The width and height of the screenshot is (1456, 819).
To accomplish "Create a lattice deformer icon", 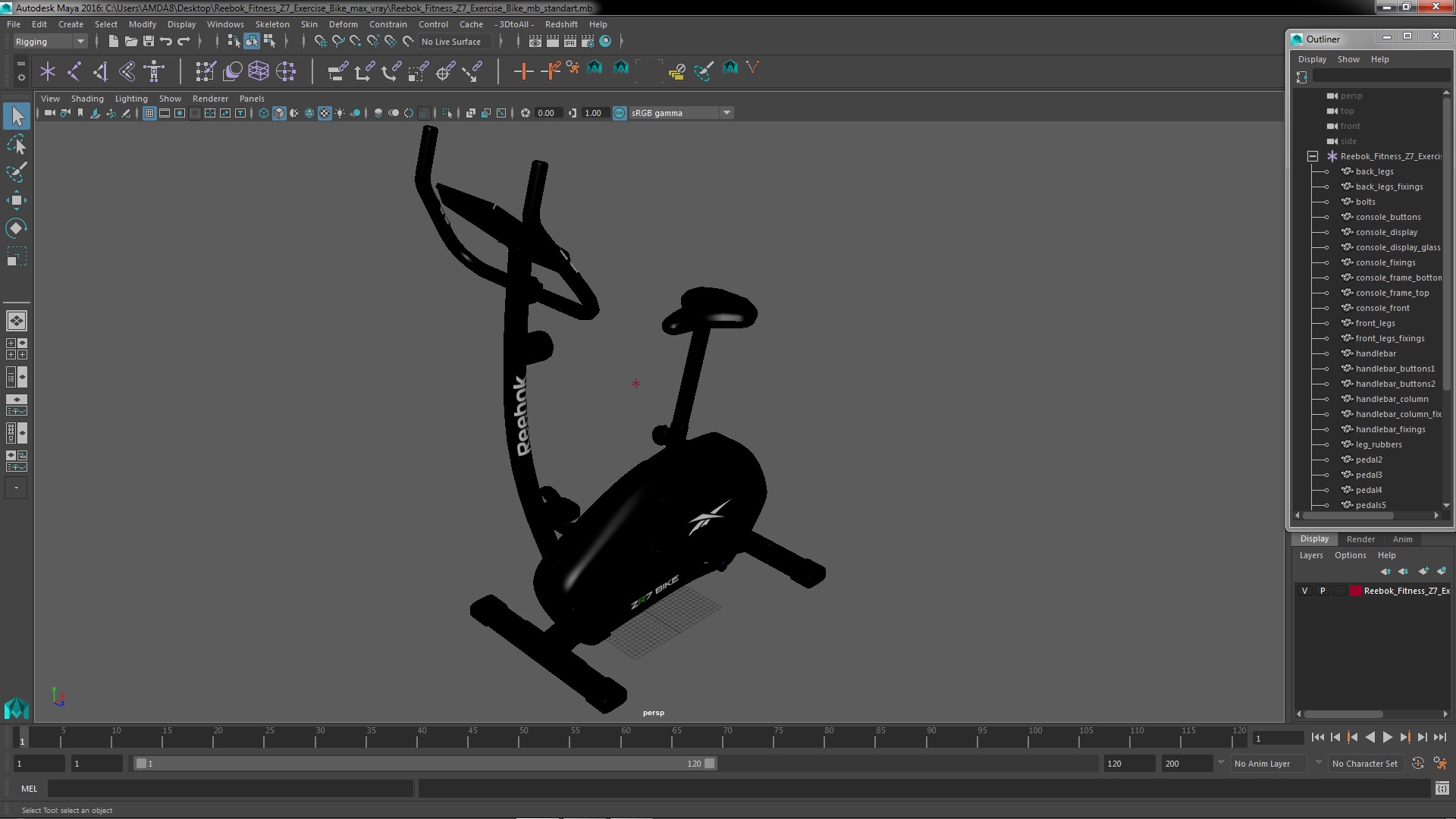I will (x=259, y=71).
